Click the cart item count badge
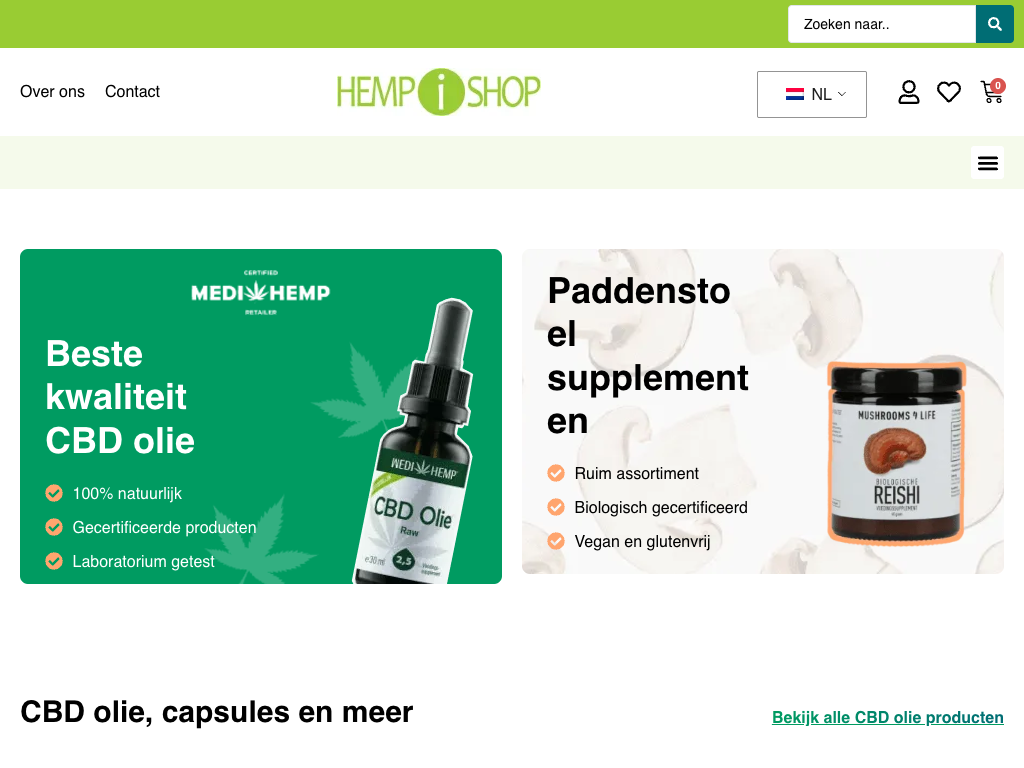The height and width of the screenshot is (768, 1024). pos(998,86)
